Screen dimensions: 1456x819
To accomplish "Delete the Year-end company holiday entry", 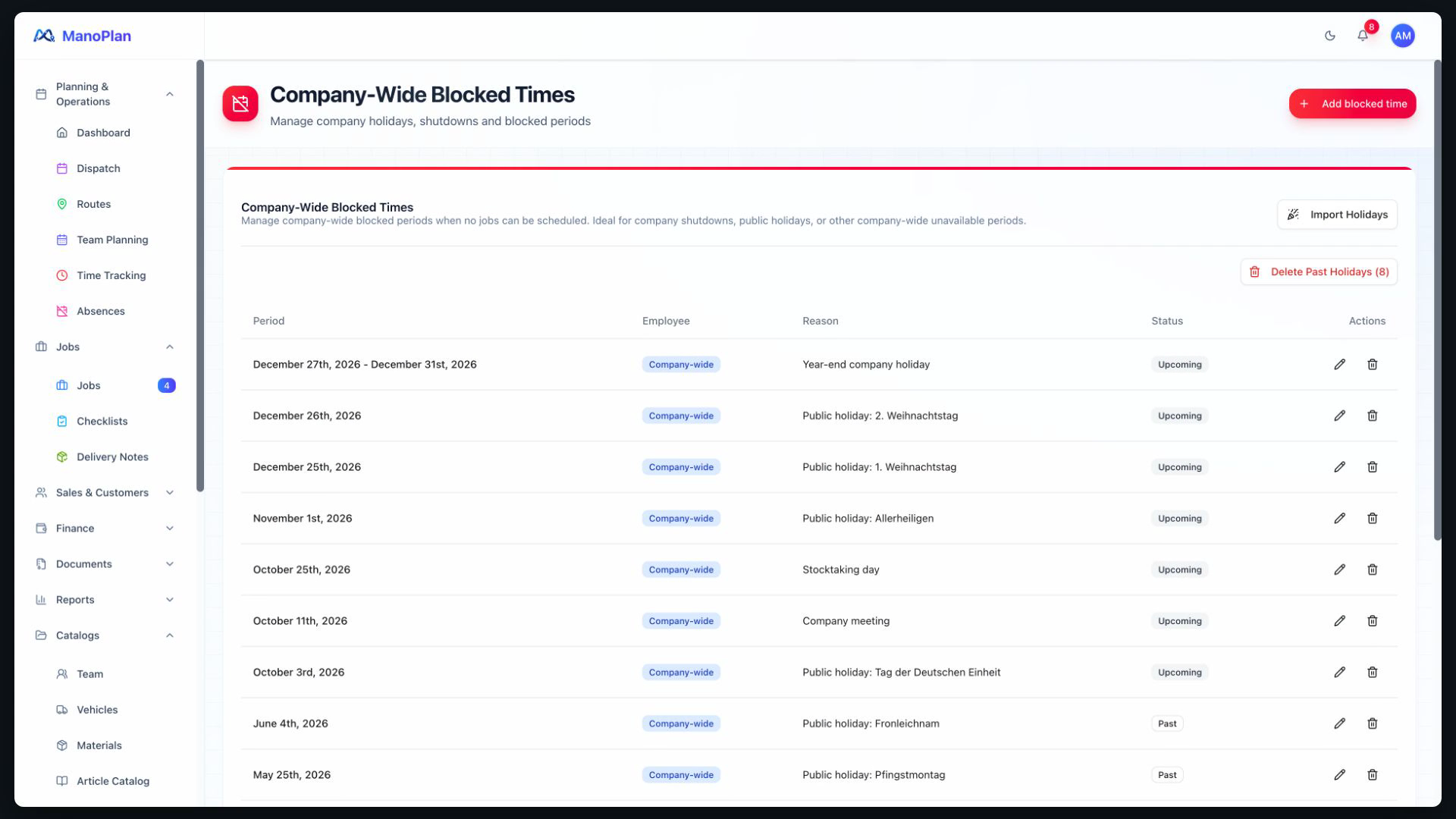I will point(1372,365).
